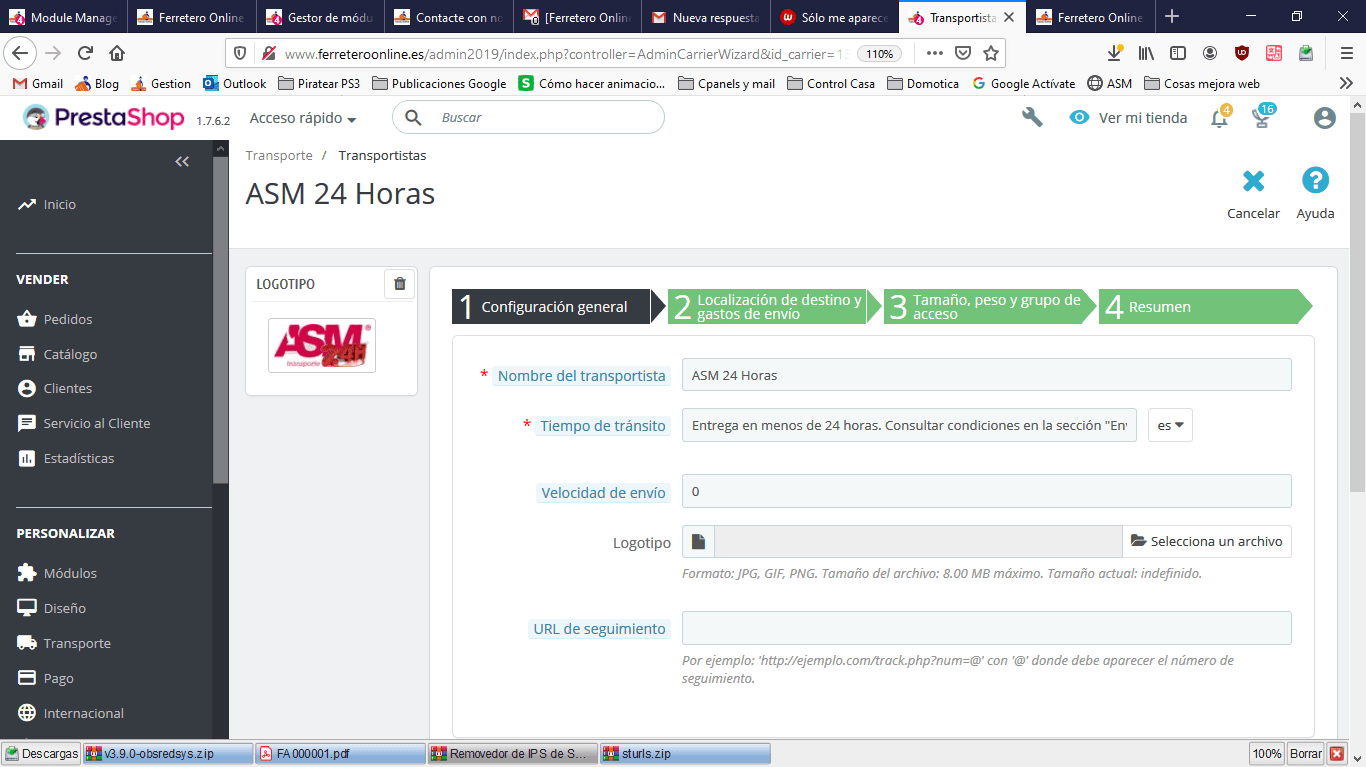Open the trophy merchant expertise icon

pyautogui.click(x=1262, y=117)
